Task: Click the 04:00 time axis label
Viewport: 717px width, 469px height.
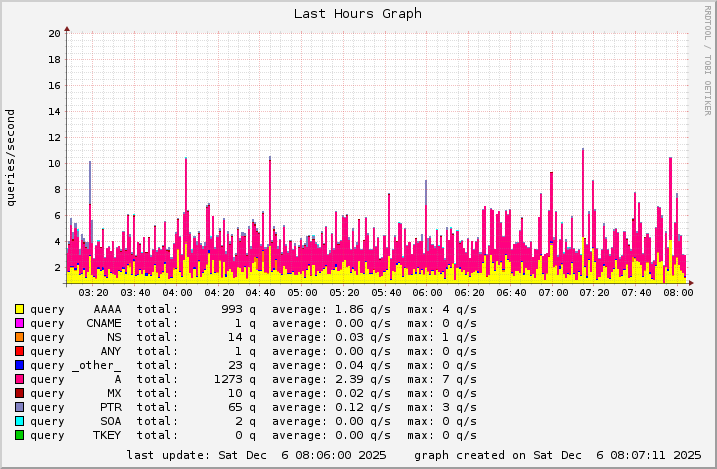Action: point(177,293)
